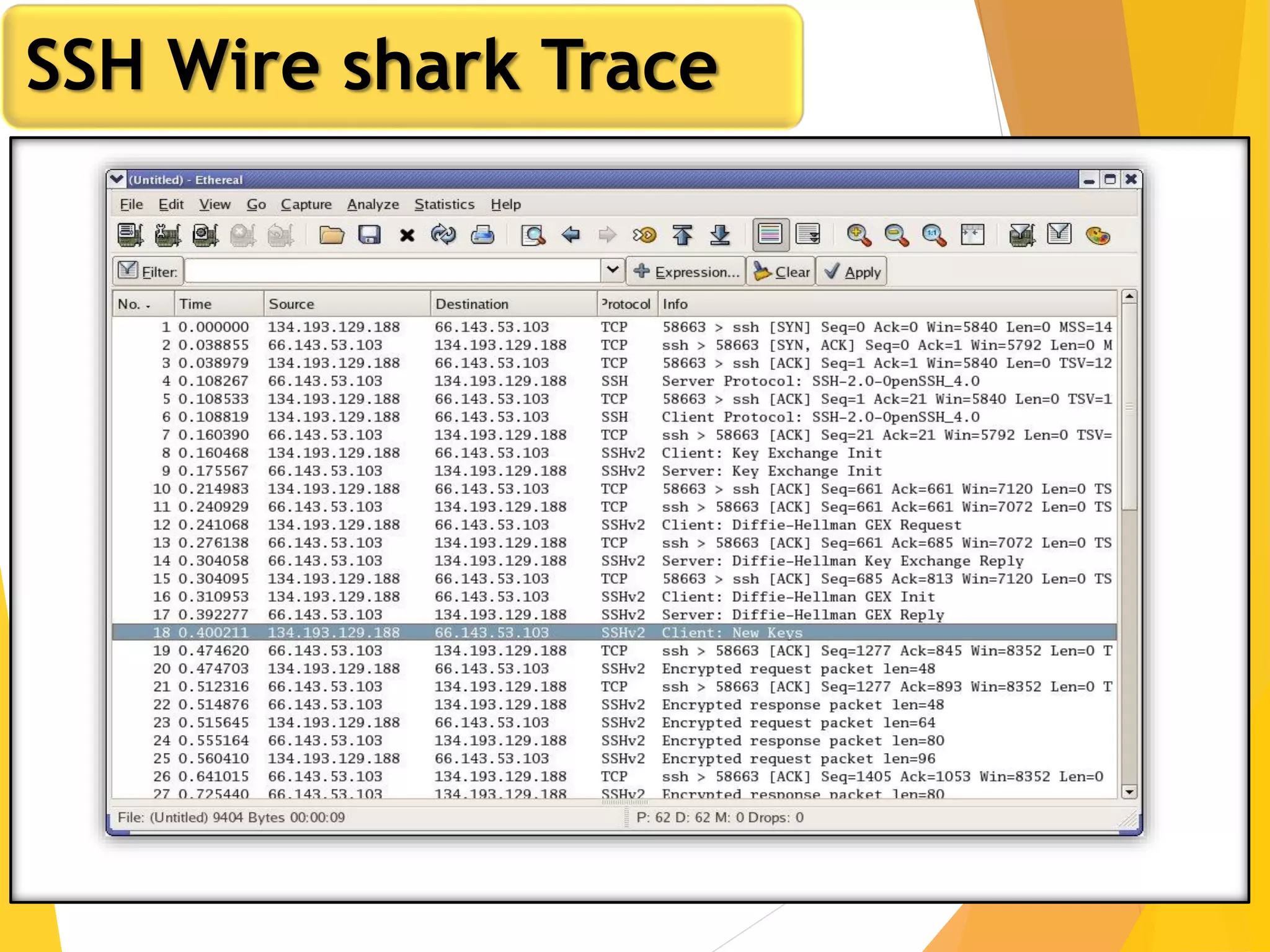Sort by Protocol column header
The height and width of the screenshot is (952, 1270).
tap(627, 304)
